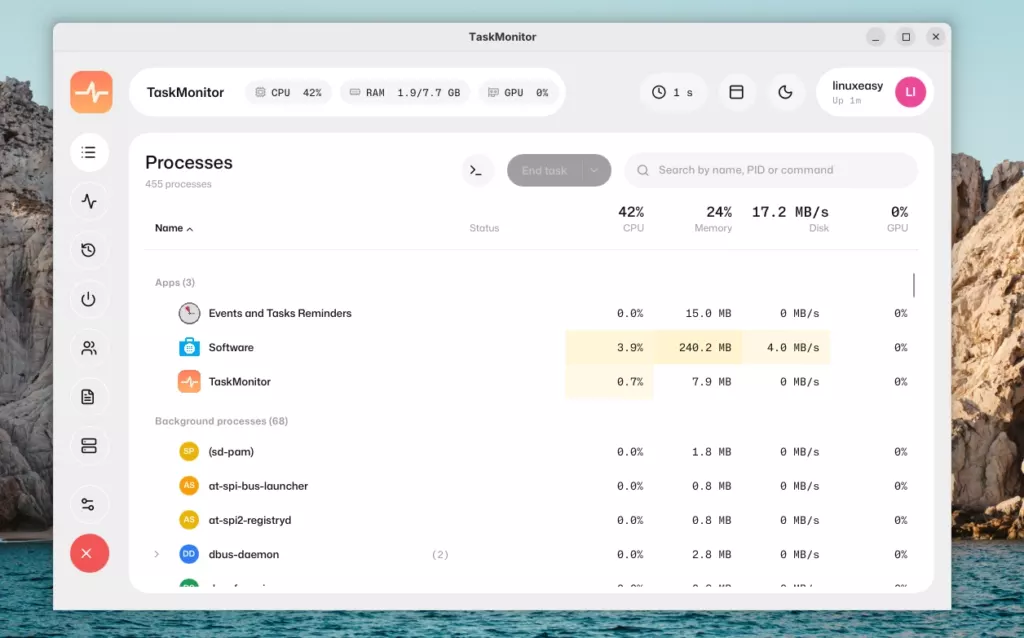Maximize the TaskMonitor window
The width and height of the screenshot is (1024, 638).
pos(906,37)
